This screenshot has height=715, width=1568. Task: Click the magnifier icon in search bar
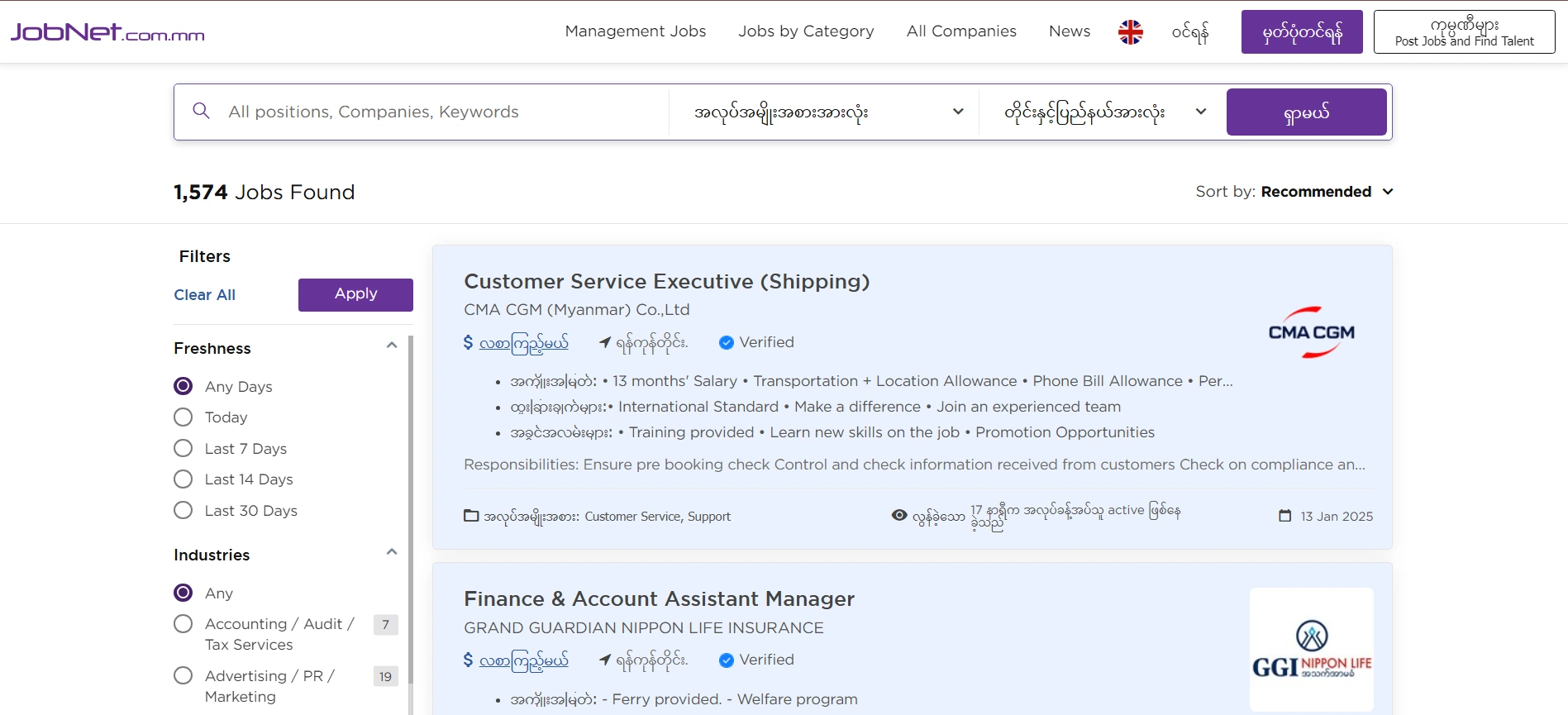201,111
